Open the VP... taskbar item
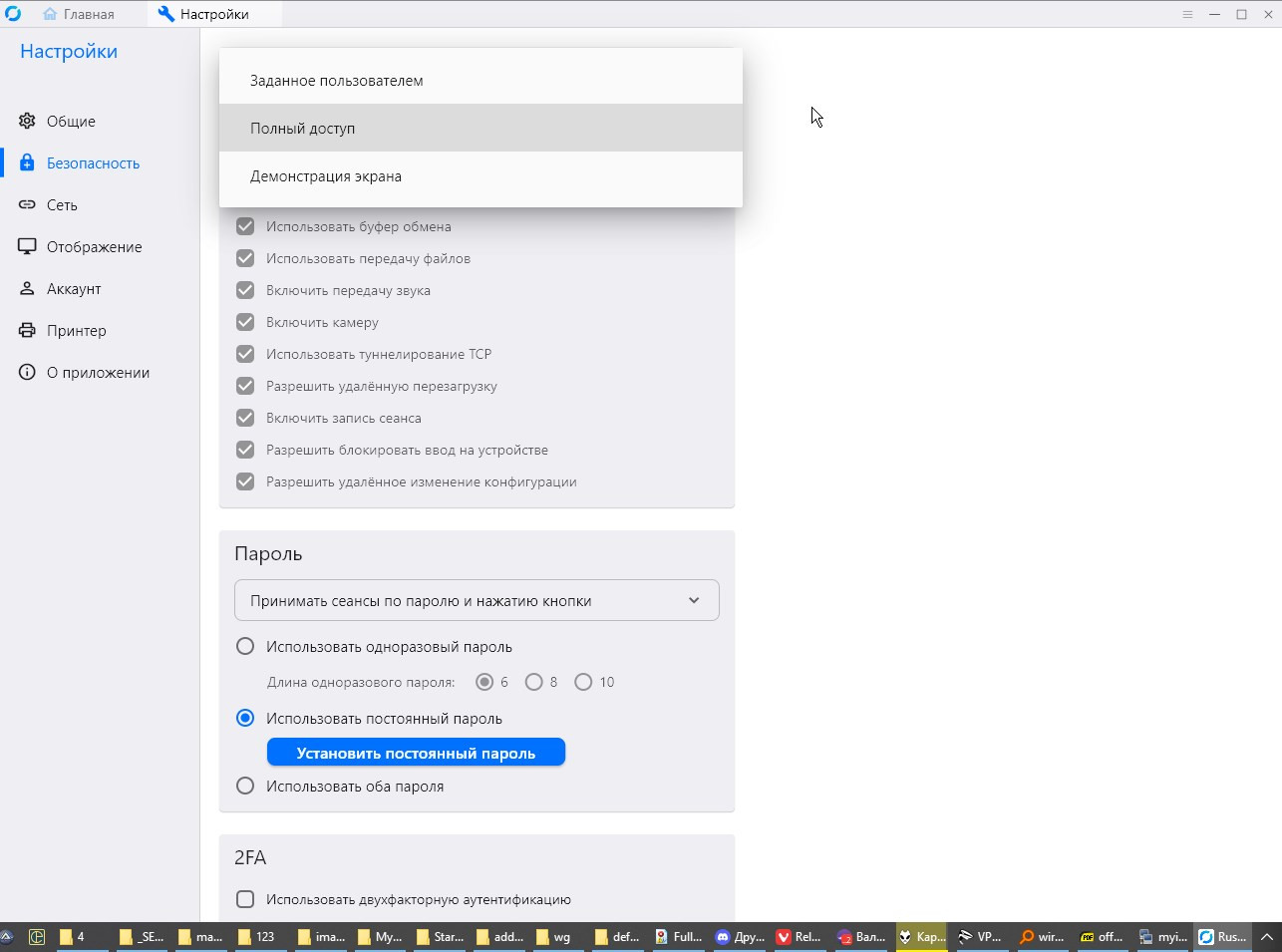Screen dimensions: 1282x952 (x=980, y=937)
